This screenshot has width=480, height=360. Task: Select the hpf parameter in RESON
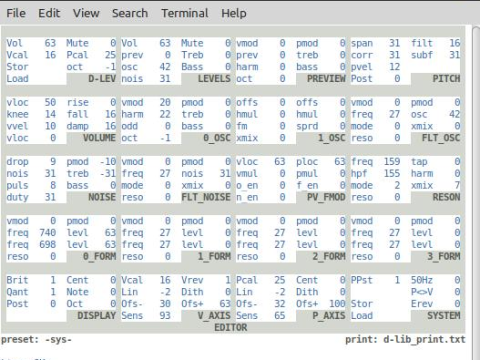coord(359,174)
